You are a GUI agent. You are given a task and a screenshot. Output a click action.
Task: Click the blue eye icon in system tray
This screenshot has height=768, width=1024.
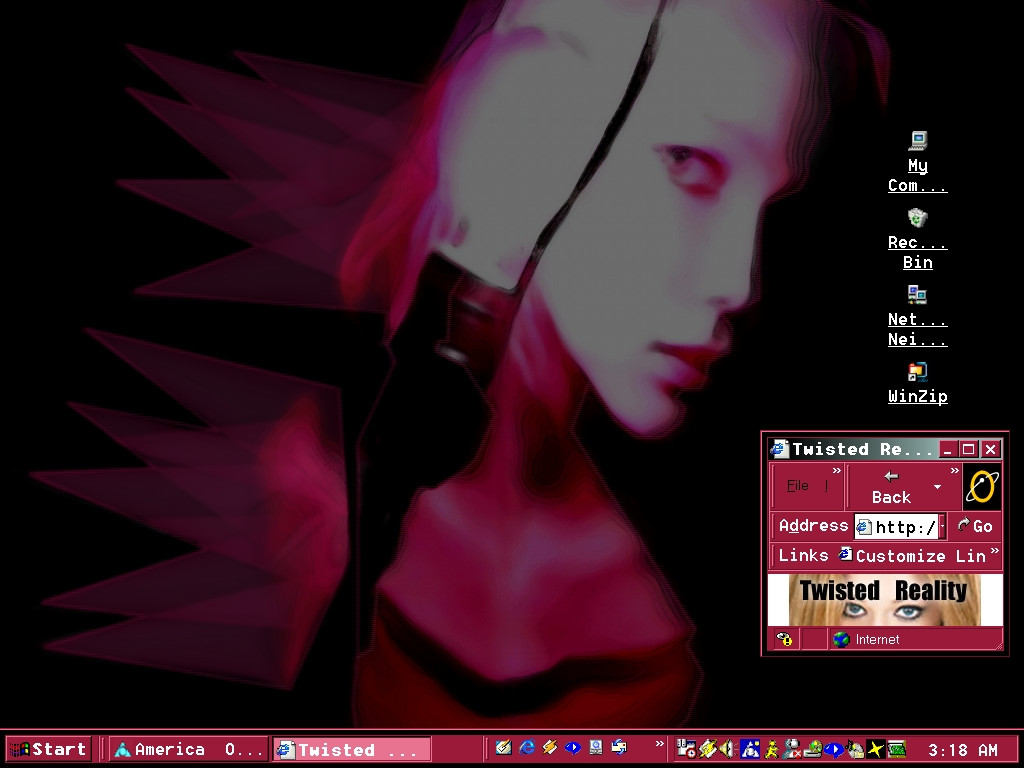[834, 748]
